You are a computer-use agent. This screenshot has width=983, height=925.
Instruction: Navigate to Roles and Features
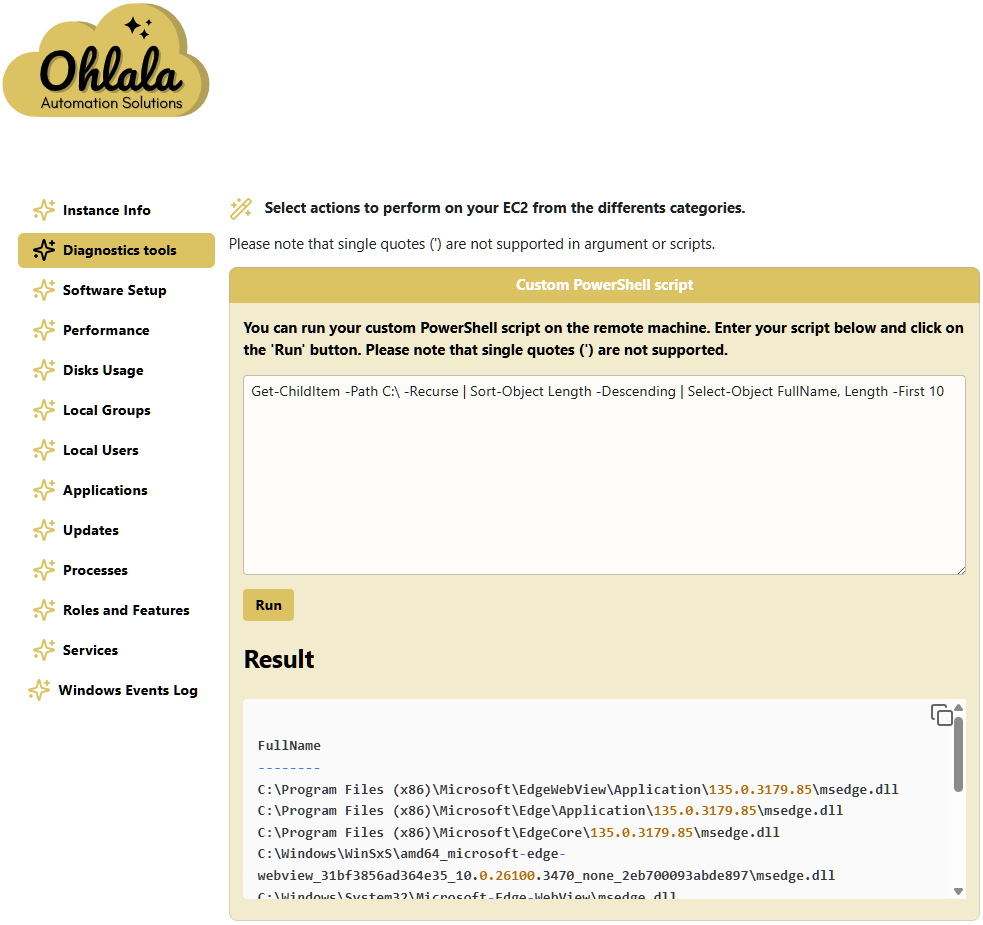pos(126,610)
